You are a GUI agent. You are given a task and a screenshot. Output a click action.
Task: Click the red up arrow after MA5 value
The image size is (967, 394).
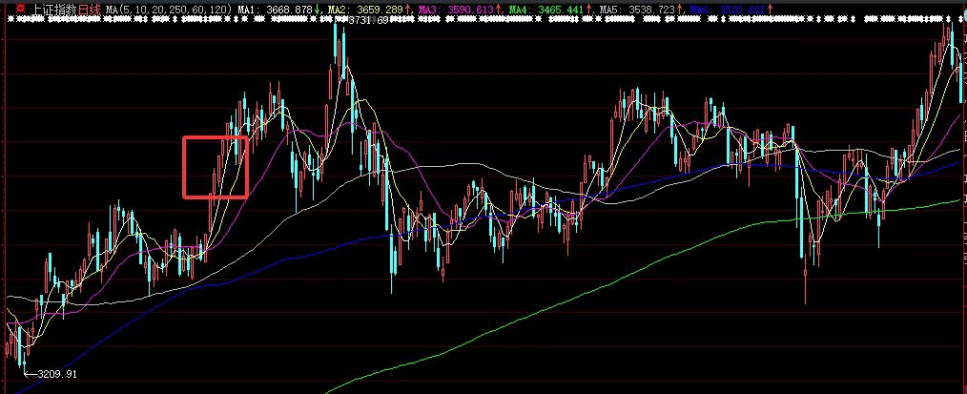coord(679,9)
